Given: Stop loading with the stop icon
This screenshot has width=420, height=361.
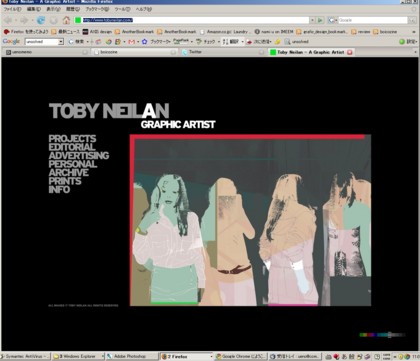Looking at the screenshot, I should (x=54, y=20).
